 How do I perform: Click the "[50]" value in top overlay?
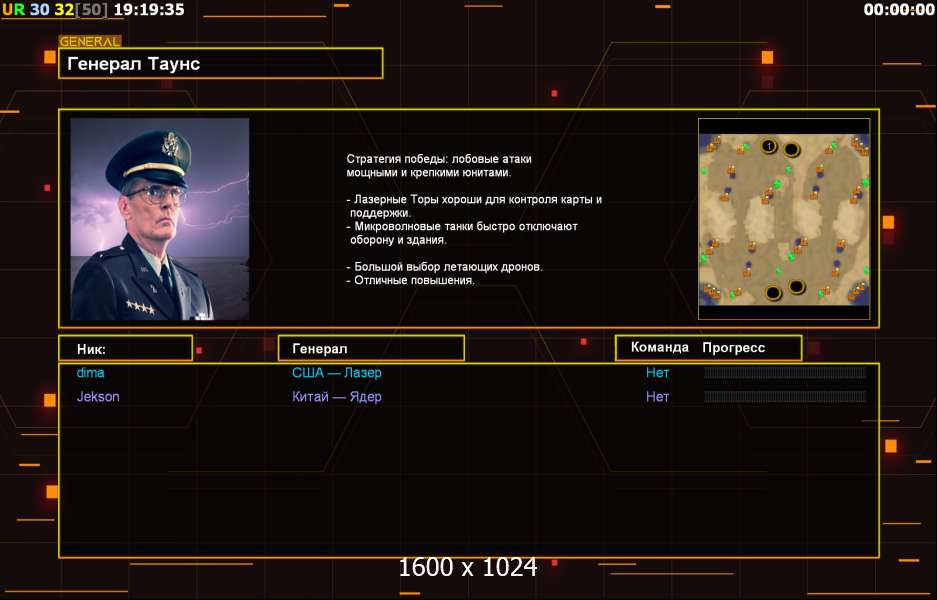tap(93, 10)
